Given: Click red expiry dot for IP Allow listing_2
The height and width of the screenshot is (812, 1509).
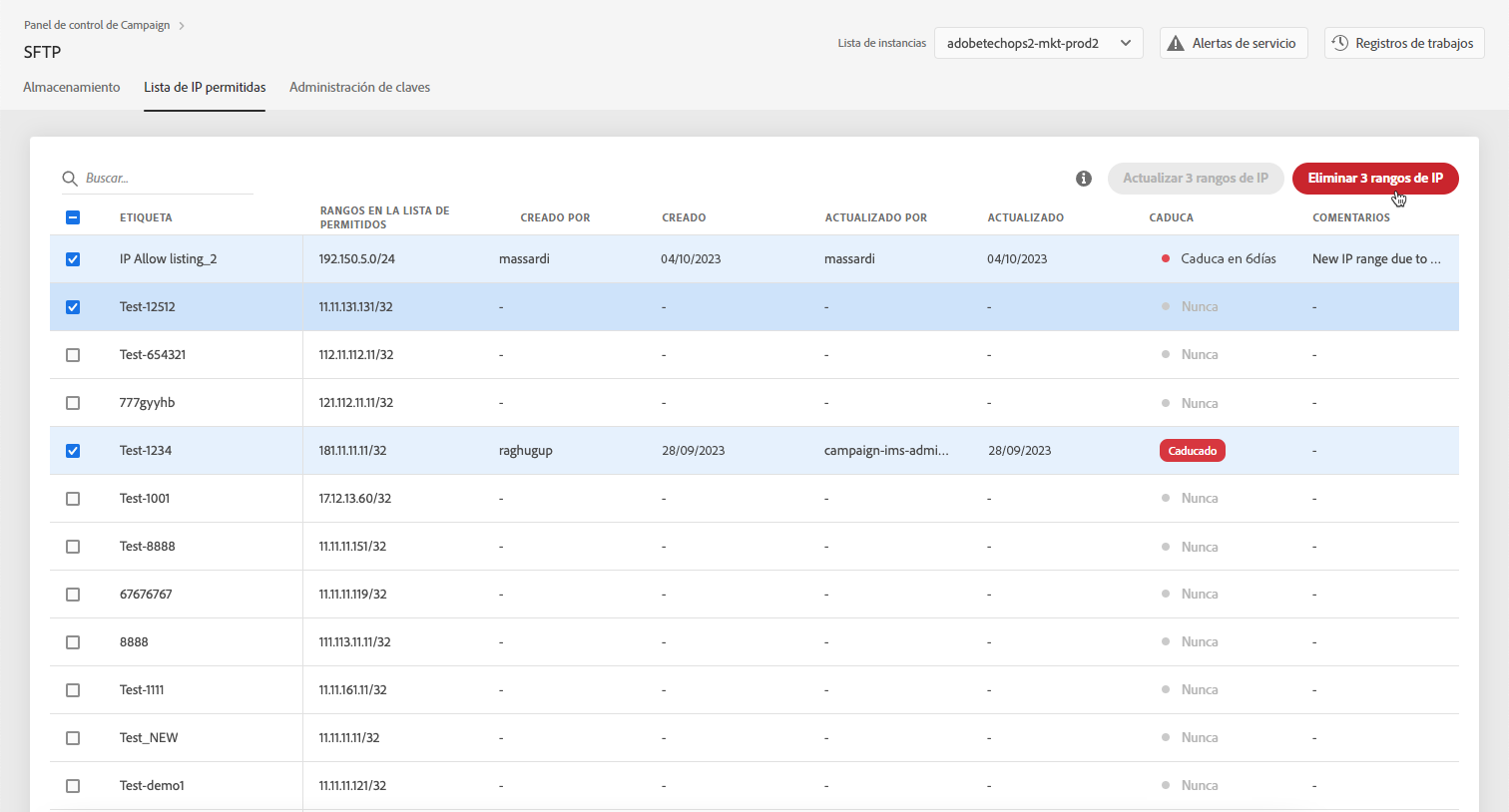Looking at the screenshot, I should click(x=1165, y=258).
